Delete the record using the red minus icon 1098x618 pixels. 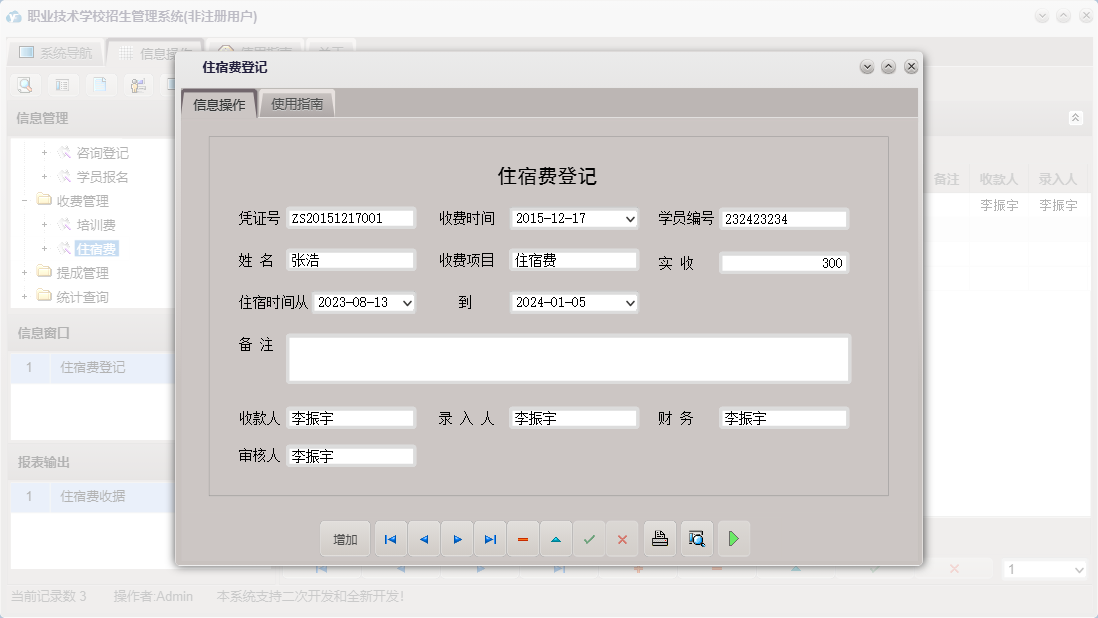click(x=523, y=539)
